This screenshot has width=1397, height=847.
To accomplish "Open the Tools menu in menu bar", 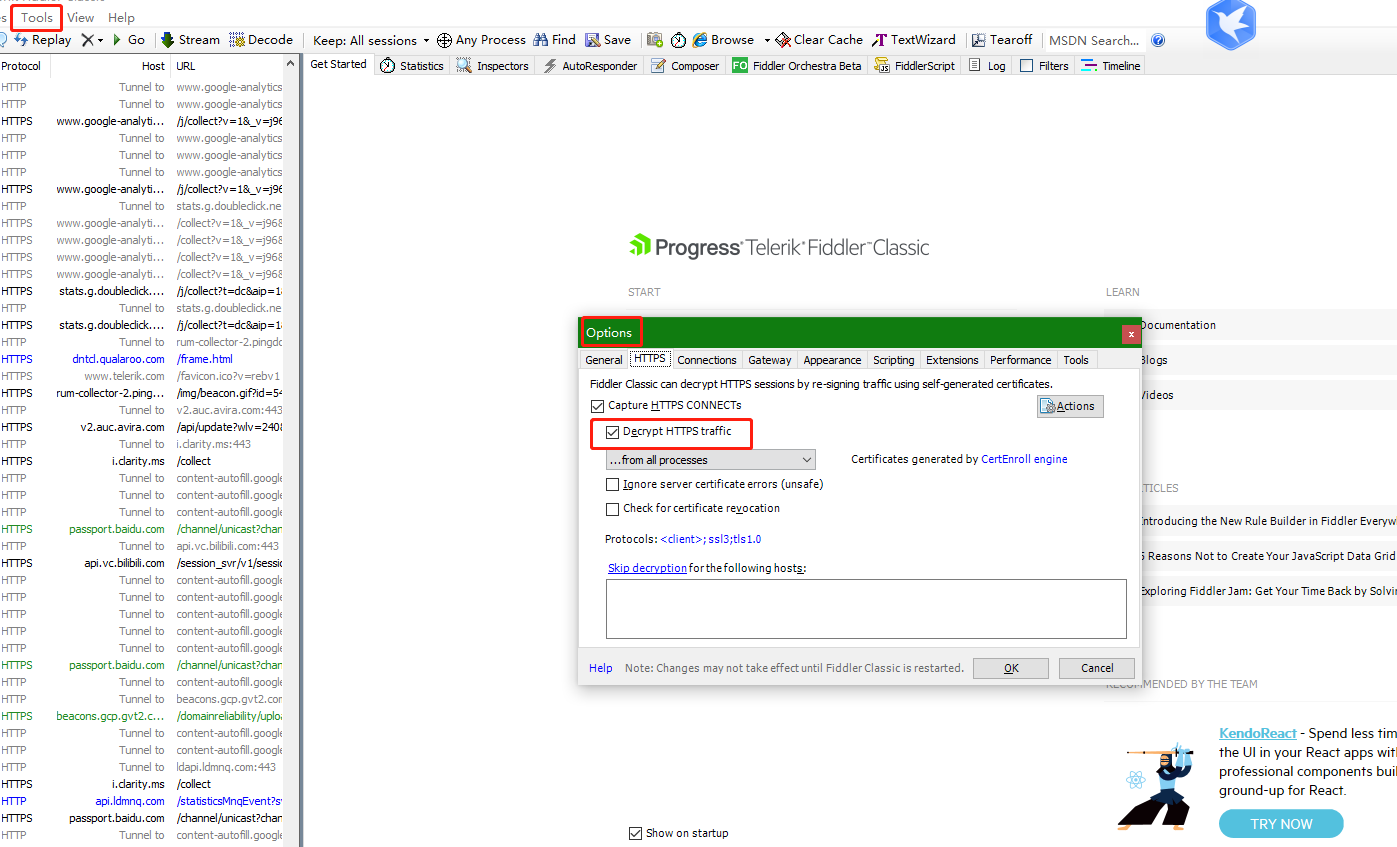I will [37, 17].
